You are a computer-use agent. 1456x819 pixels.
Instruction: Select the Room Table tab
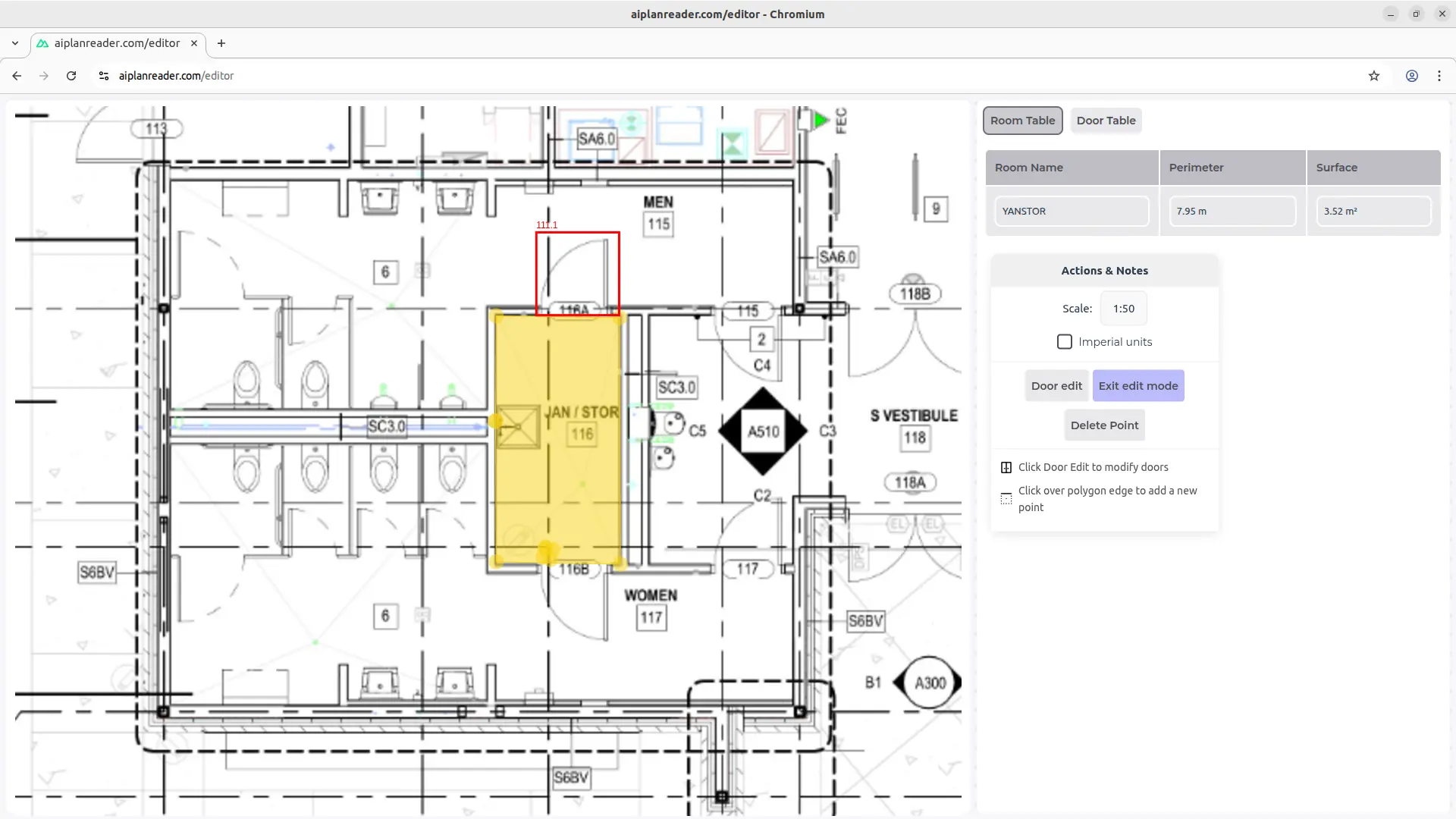(1022, 121)
